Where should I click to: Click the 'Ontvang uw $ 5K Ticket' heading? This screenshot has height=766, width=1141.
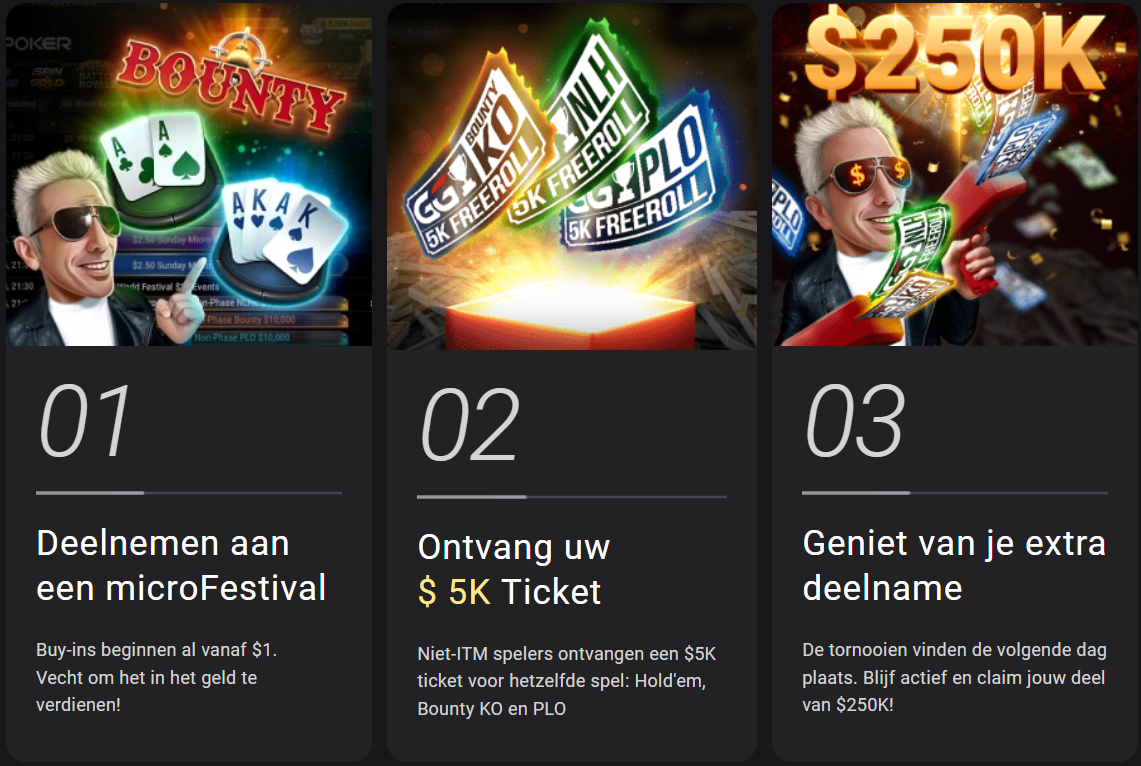pos(514,570)
